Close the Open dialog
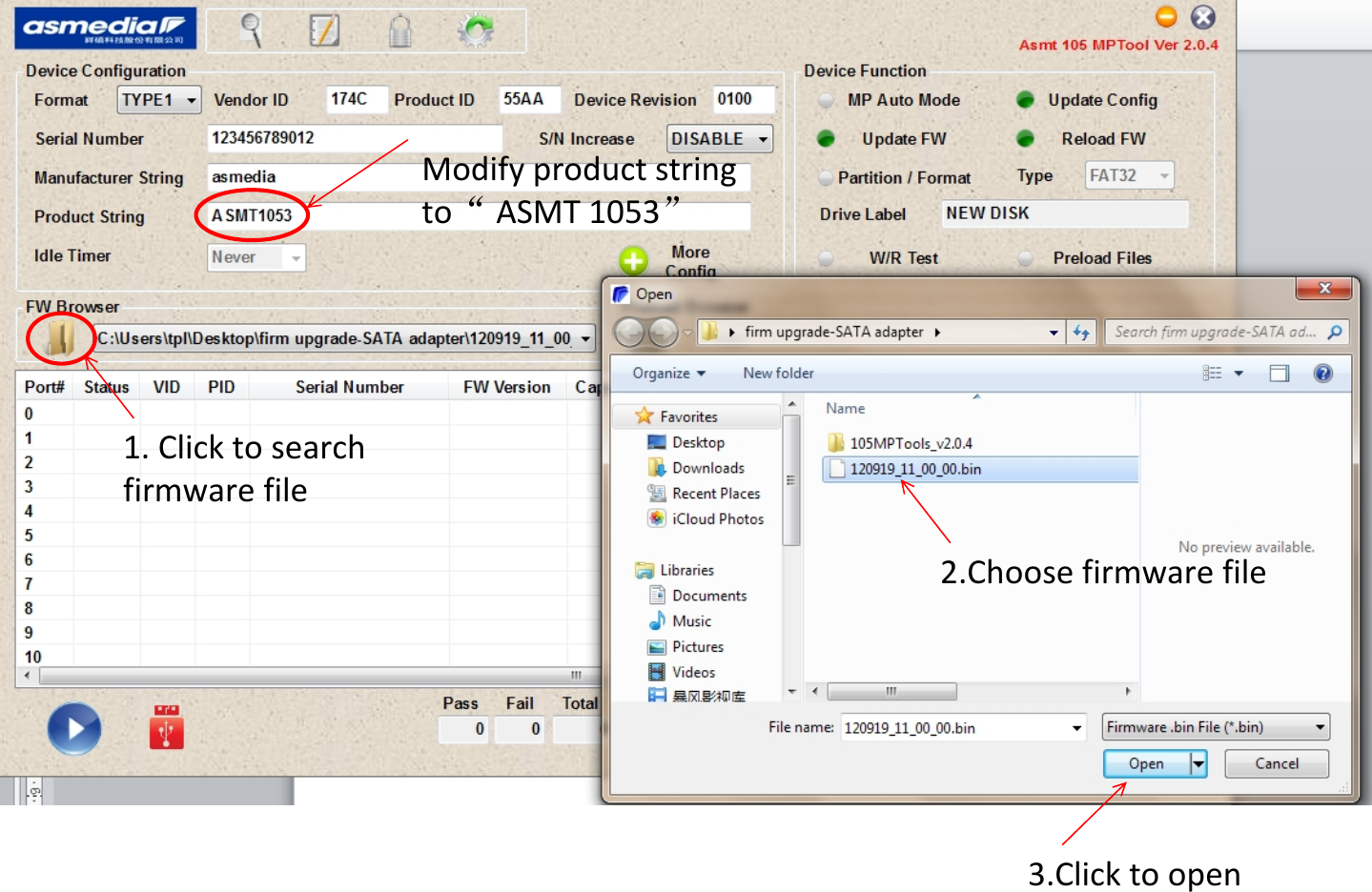Screen dimensions: 1372x892 1324,288
